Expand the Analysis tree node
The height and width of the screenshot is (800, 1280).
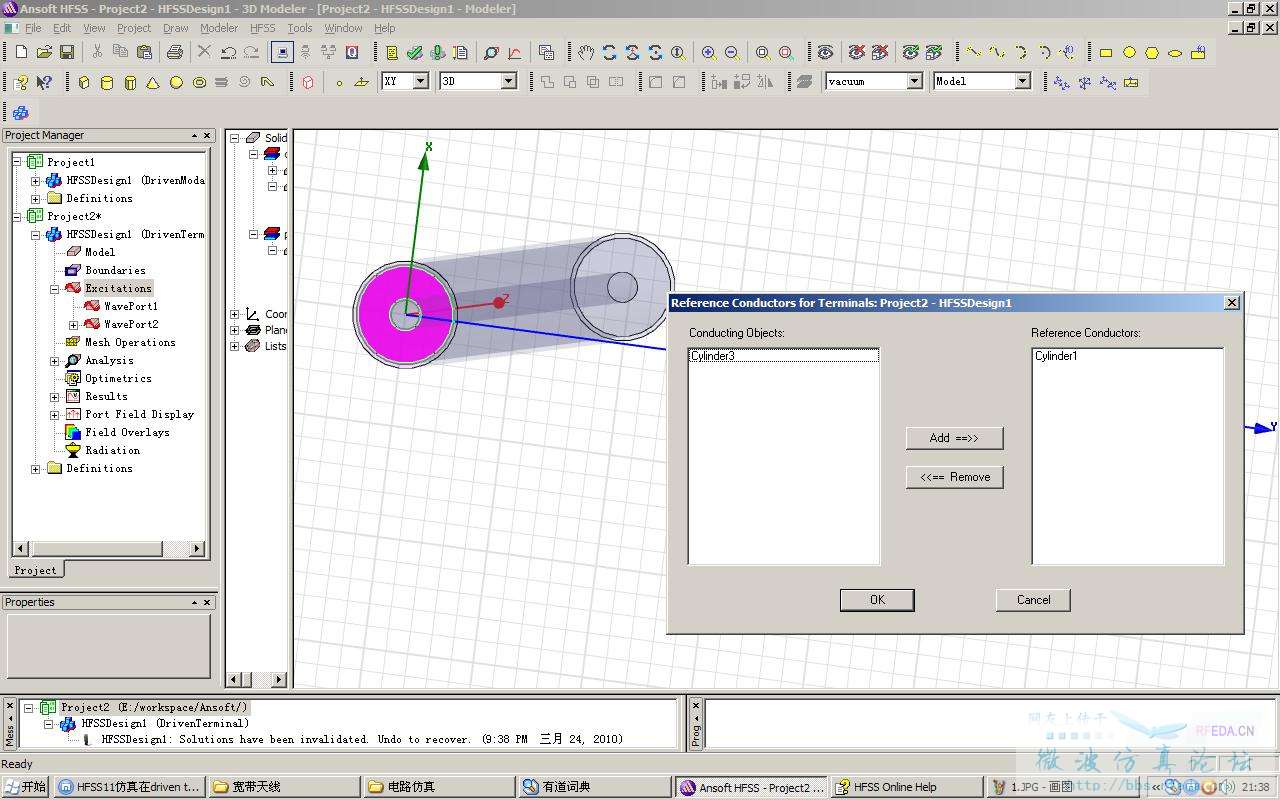coord(55,360)
